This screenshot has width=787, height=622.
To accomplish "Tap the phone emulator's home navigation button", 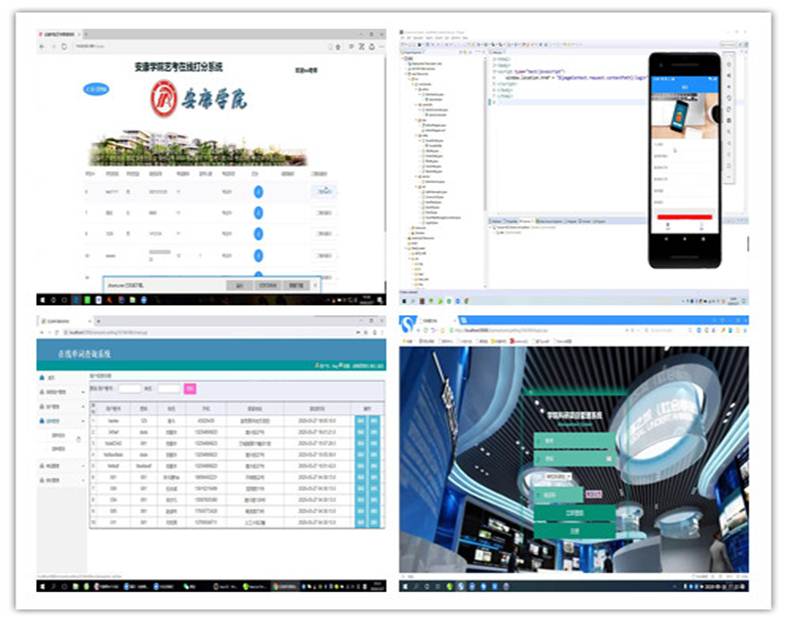I will tap(684, 257).
